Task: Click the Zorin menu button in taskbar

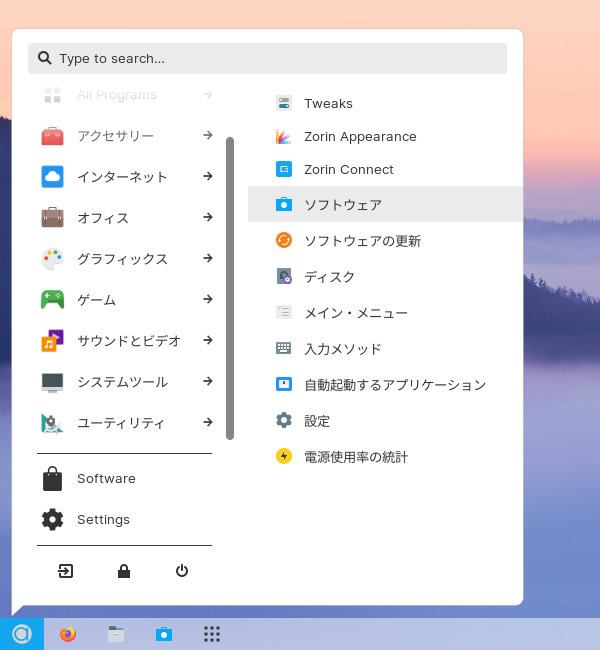Action: pos(22,634)
